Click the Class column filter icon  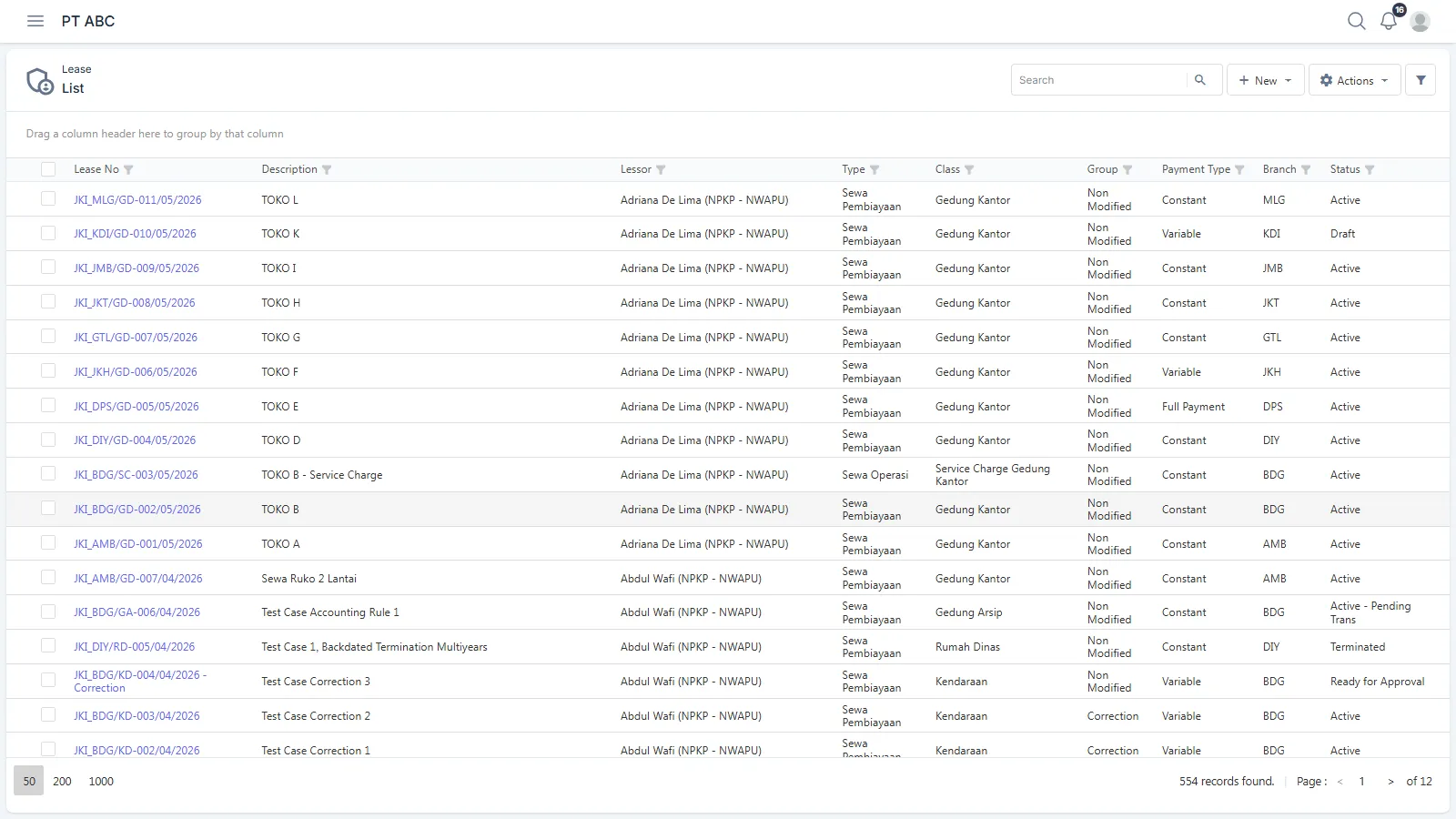(969, 170)
